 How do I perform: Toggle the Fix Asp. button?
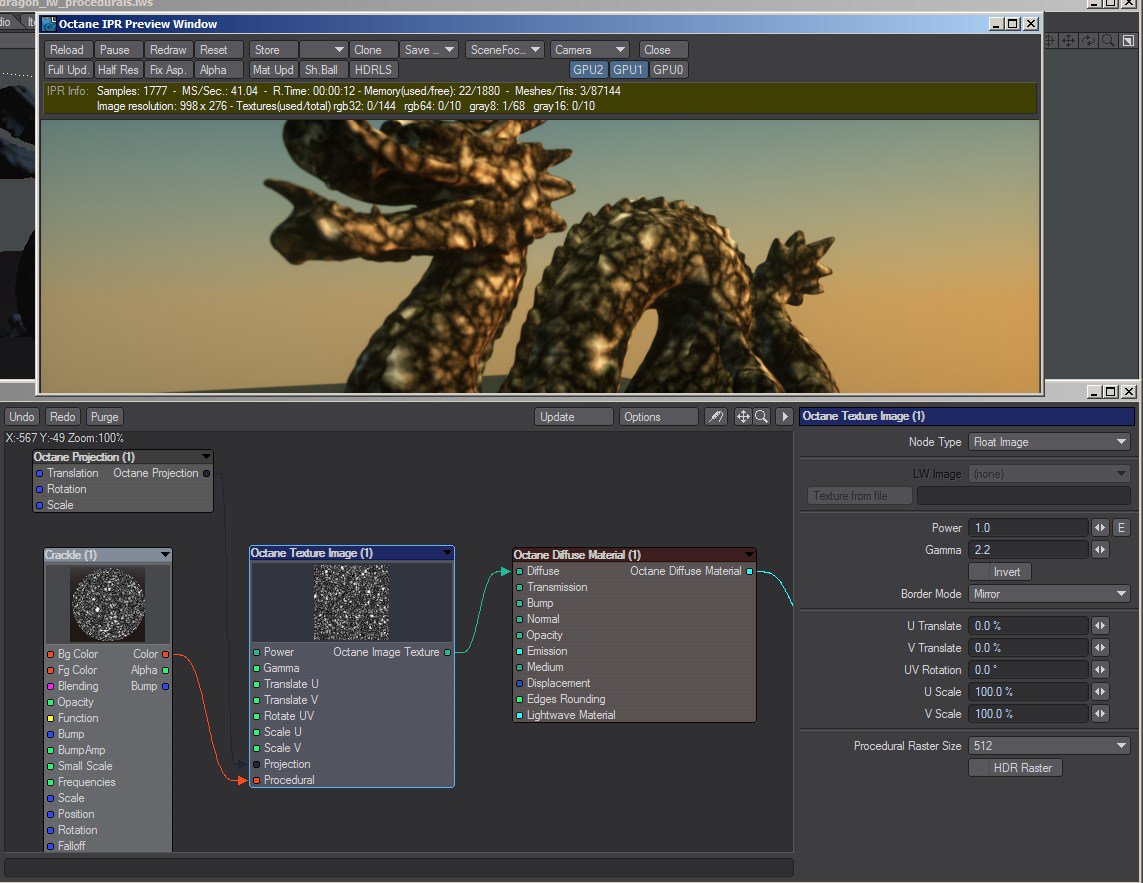click(168, 70)
